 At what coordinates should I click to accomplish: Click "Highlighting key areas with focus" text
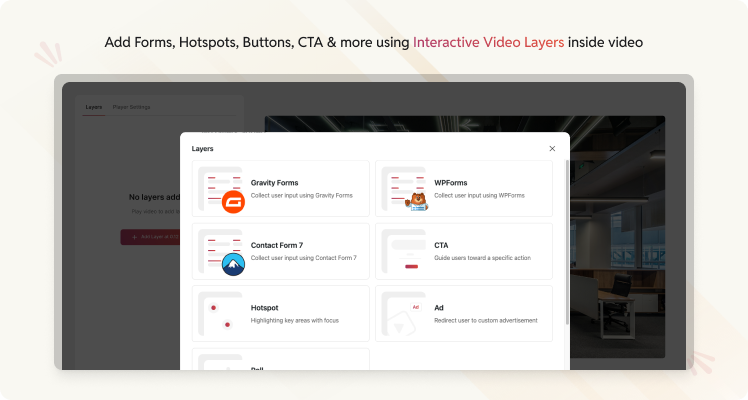click(296, 320)
